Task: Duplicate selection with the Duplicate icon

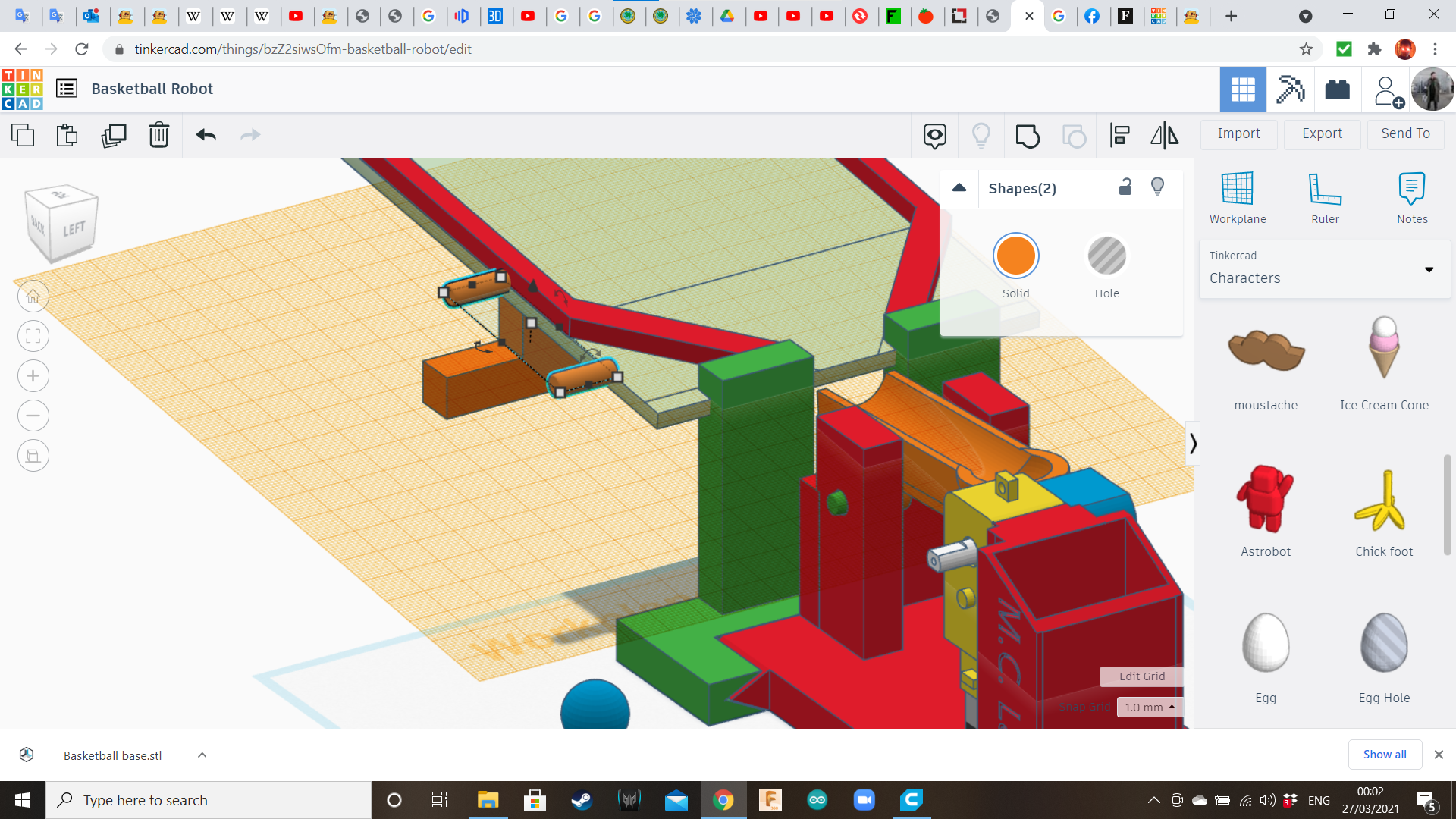Action: pos(114,136)
